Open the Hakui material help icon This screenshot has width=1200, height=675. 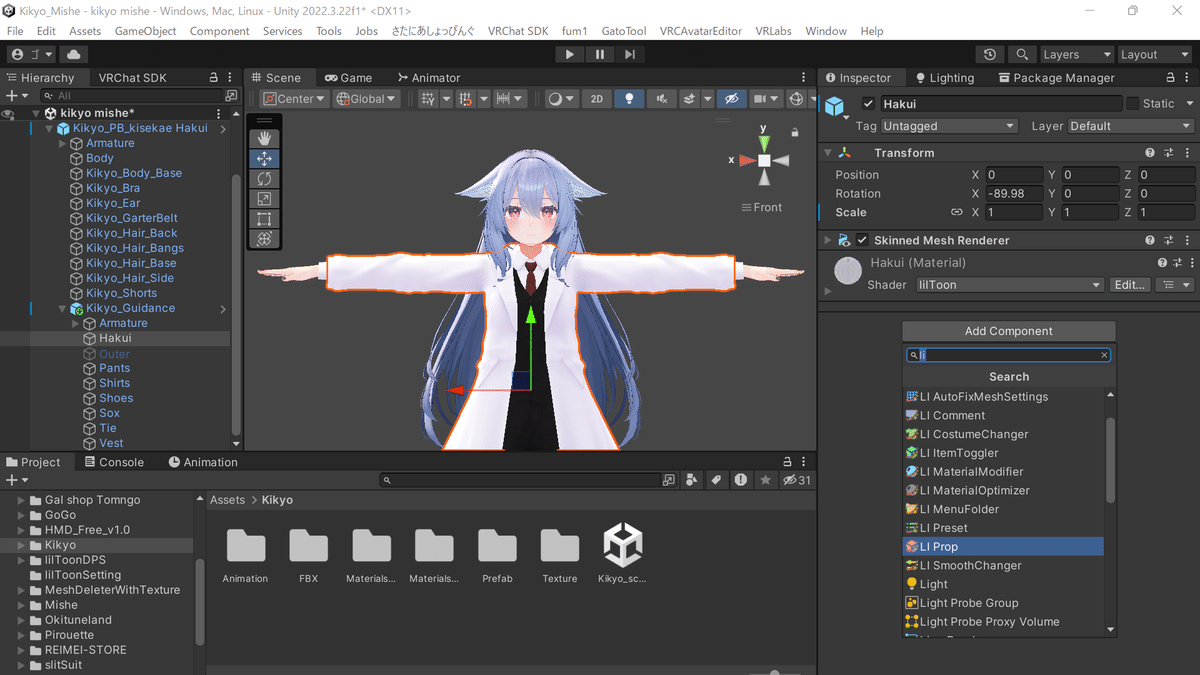tap(1162, 263)
